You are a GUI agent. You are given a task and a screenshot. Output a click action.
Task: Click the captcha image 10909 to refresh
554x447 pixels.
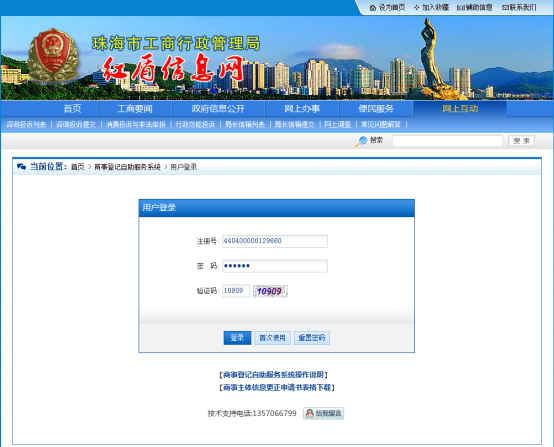pyautogui.click(x=270, y=291)
